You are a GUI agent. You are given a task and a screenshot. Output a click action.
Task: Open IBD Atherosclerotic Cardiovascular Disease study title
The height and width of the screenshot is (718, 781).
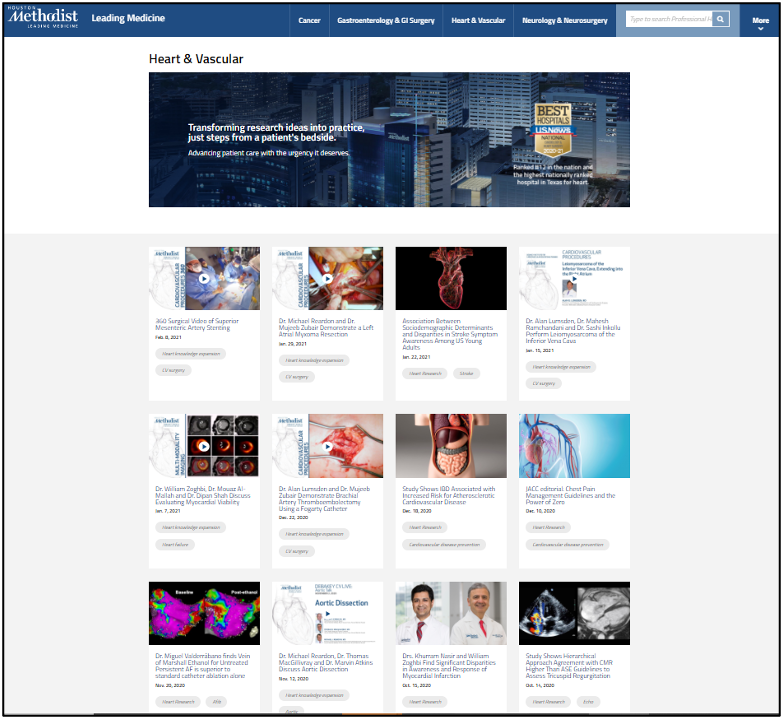(x=449, y=495)
